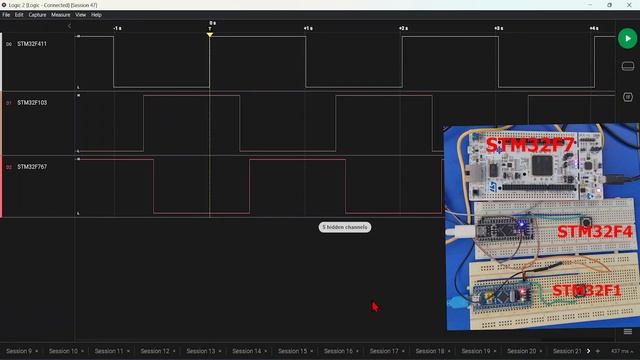
Task: Close the Session 11 tab
Action: (x=128, y=351)
